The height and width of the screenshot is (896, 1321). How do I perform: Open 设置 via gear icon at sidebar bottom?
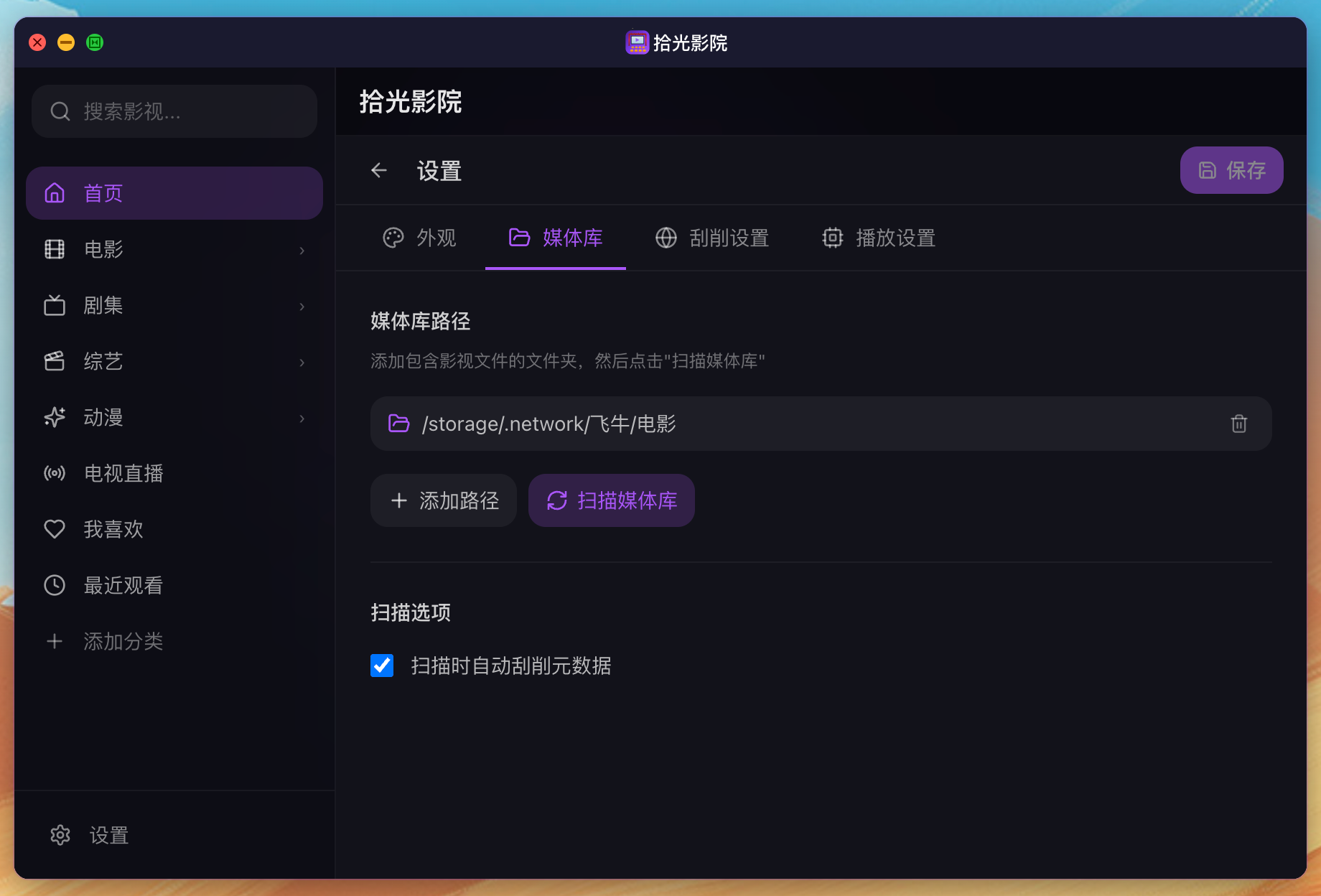(60, 835)
